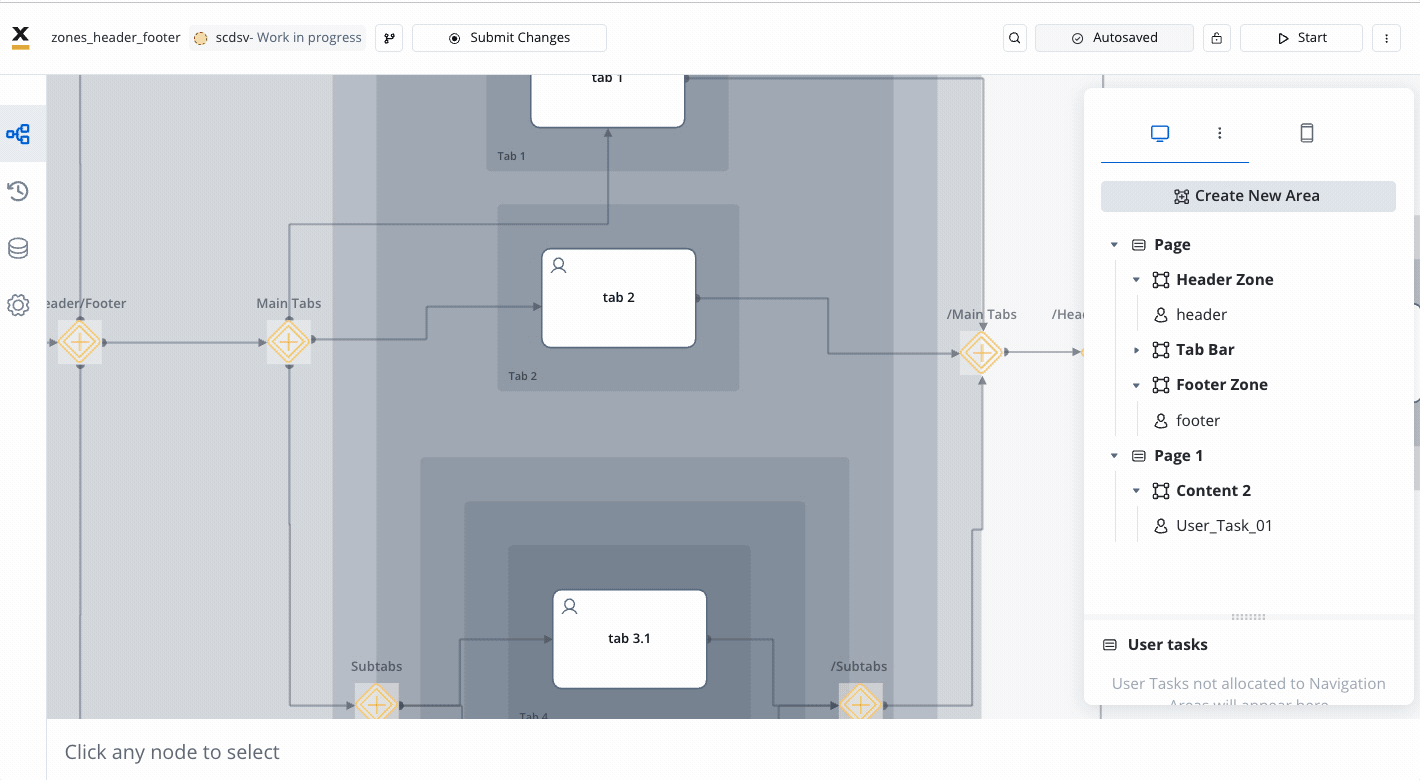
Task: Select the tab 1 task node
Action: point(608,100)
